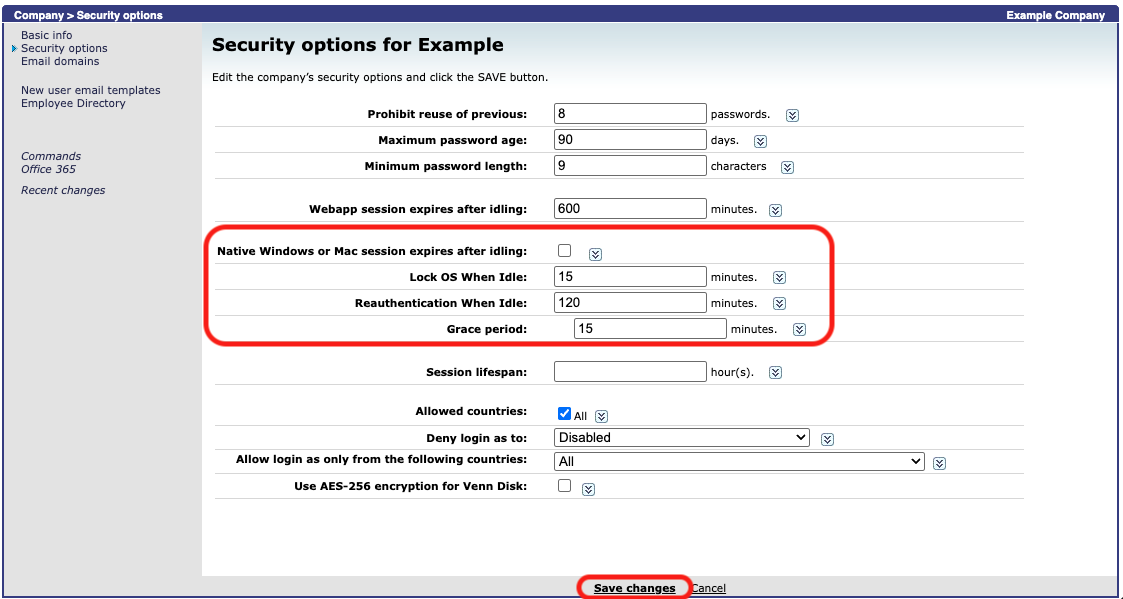The height and width of the screenshot is (599, 1123).
Task: Open help beside the Deny login dropdown
Action: 827,438
